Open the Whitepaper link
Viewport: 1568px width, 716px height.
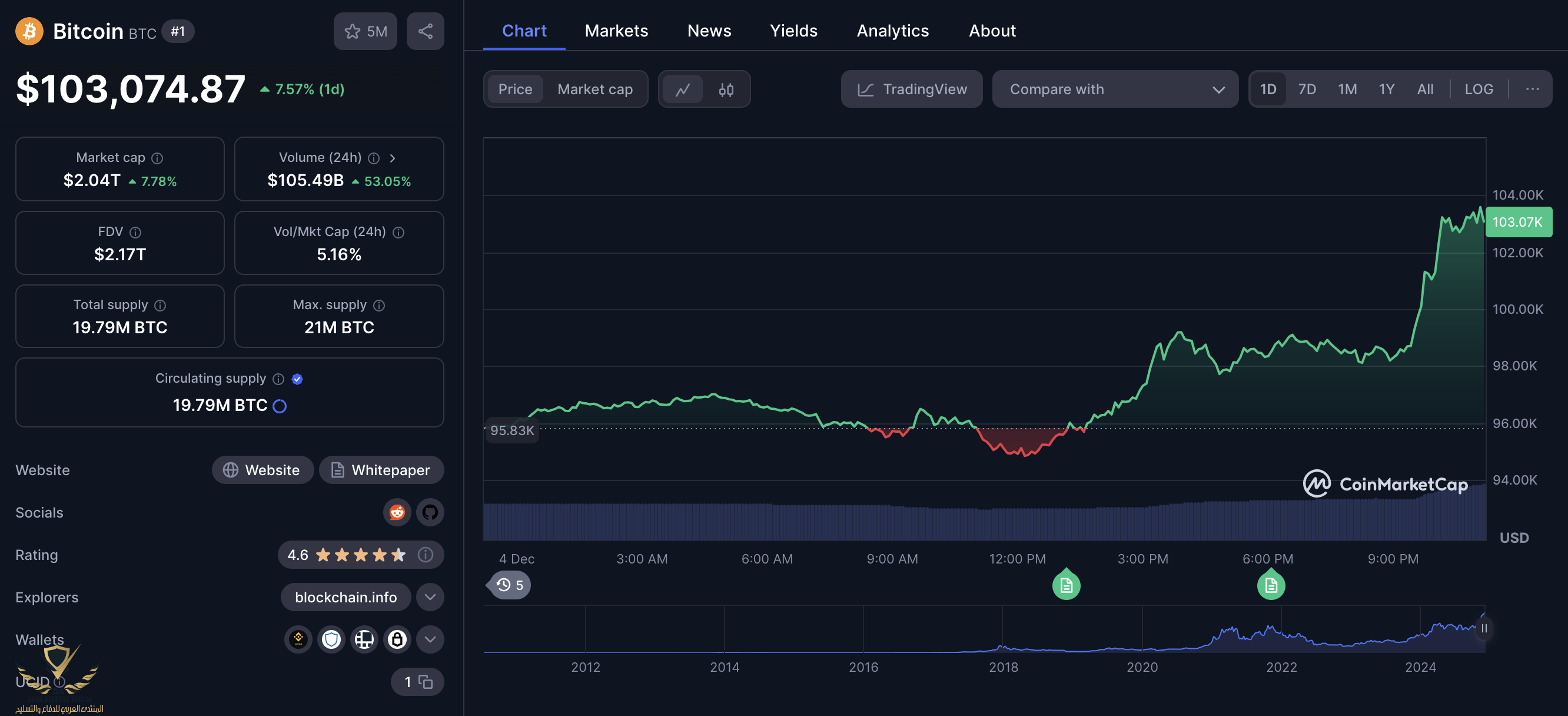pos(381,470)
